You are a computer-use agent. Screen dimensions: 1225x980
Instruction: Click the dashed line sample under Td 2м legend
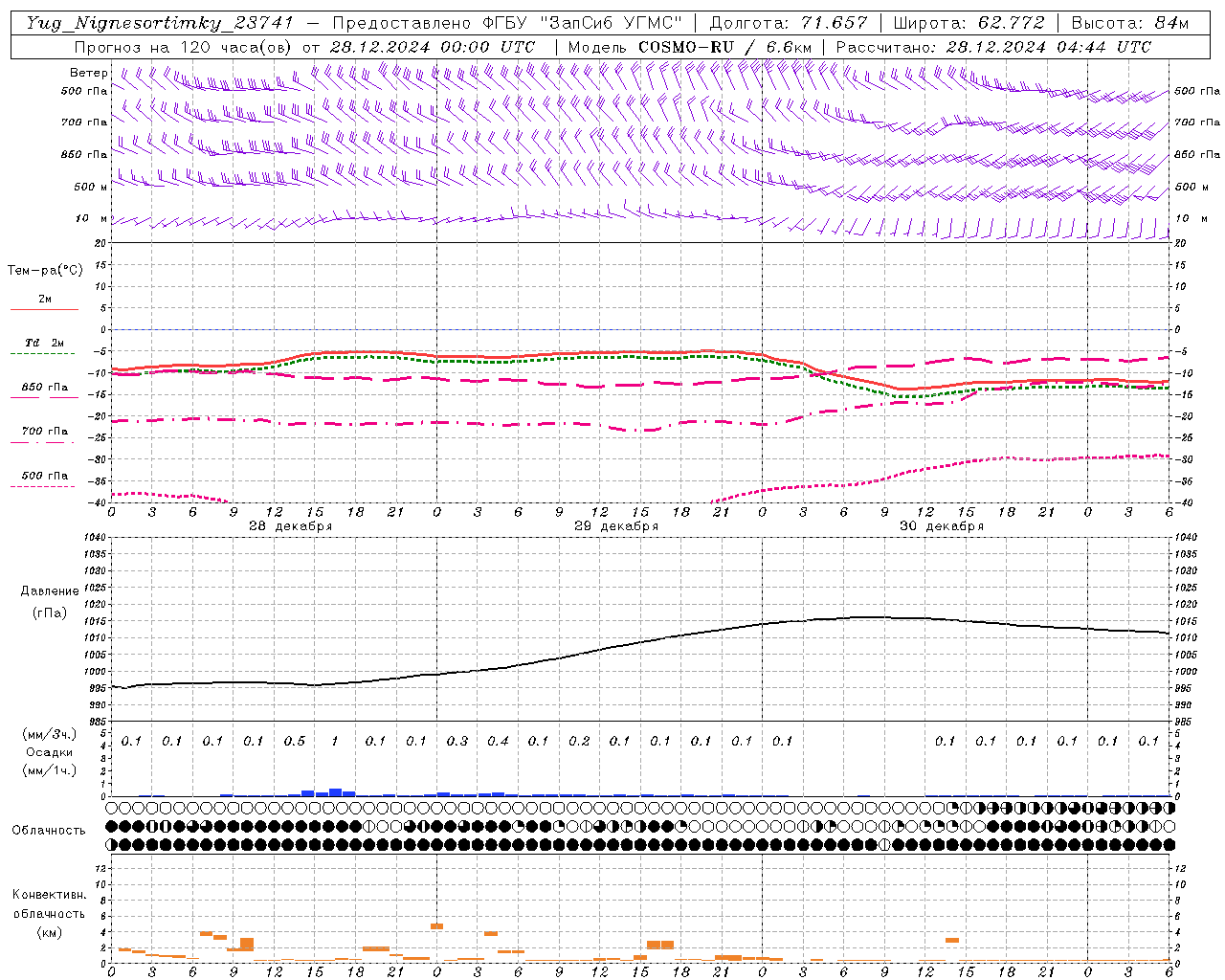point(44,354)
